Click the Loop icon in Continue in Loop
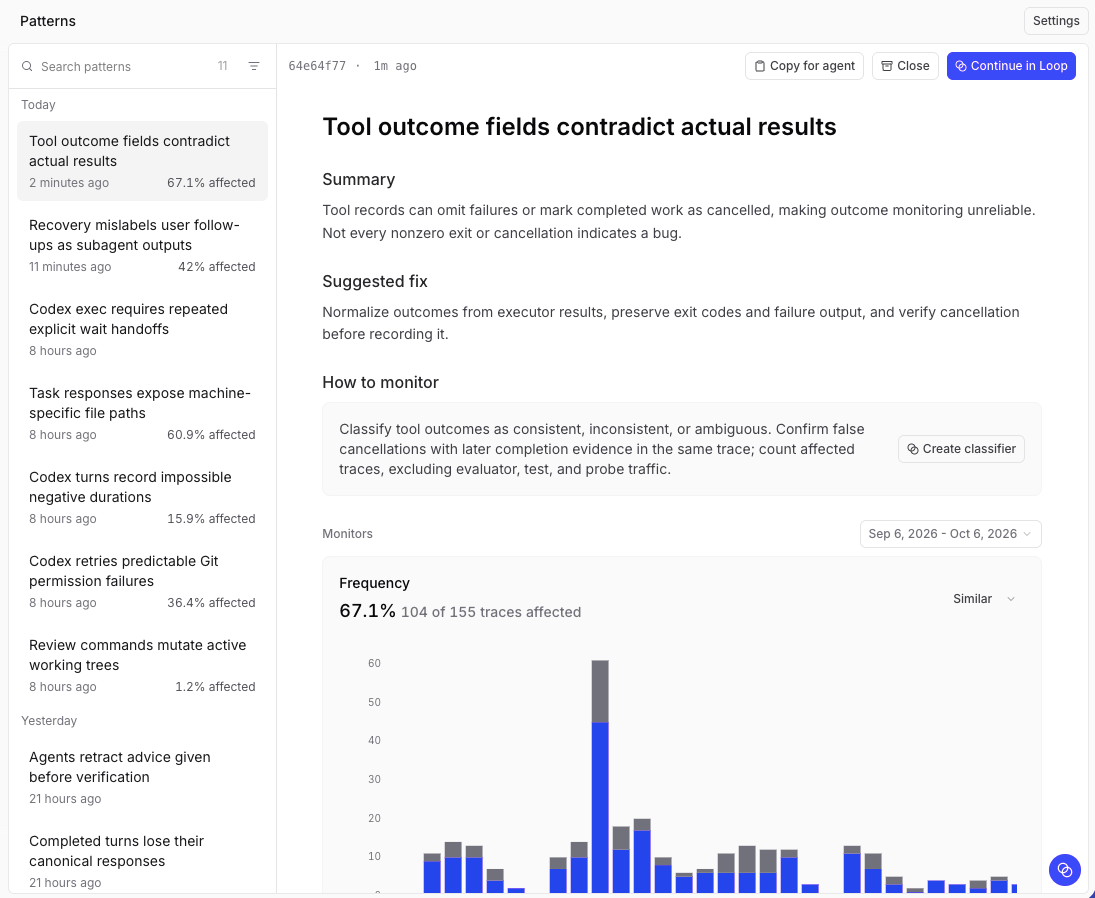 click(x=961, y=66)
